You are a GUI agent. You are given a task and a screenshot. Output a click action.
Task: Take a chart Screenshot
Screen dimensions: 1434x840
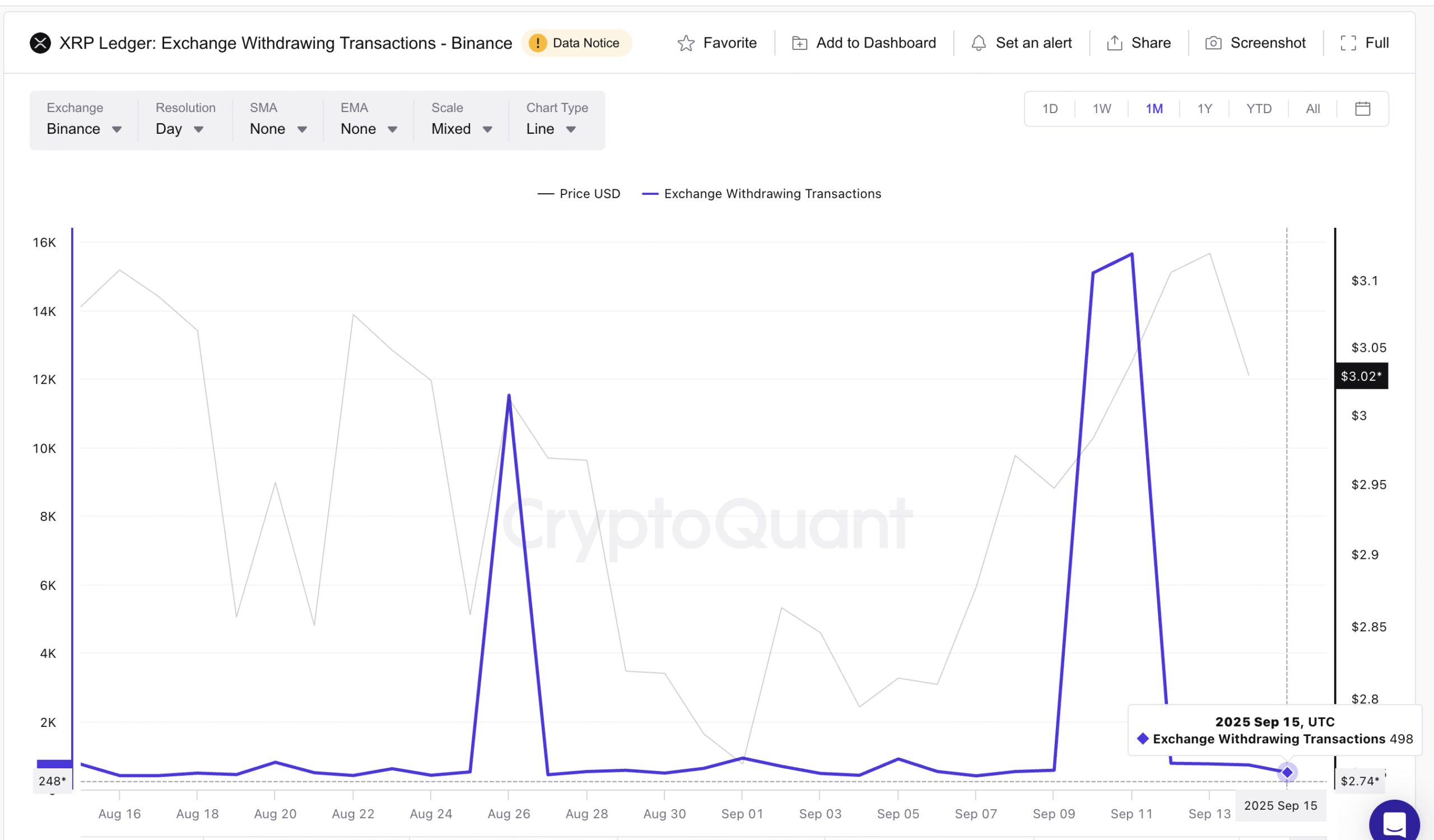pyautogui.click(x=1255, y=43)
